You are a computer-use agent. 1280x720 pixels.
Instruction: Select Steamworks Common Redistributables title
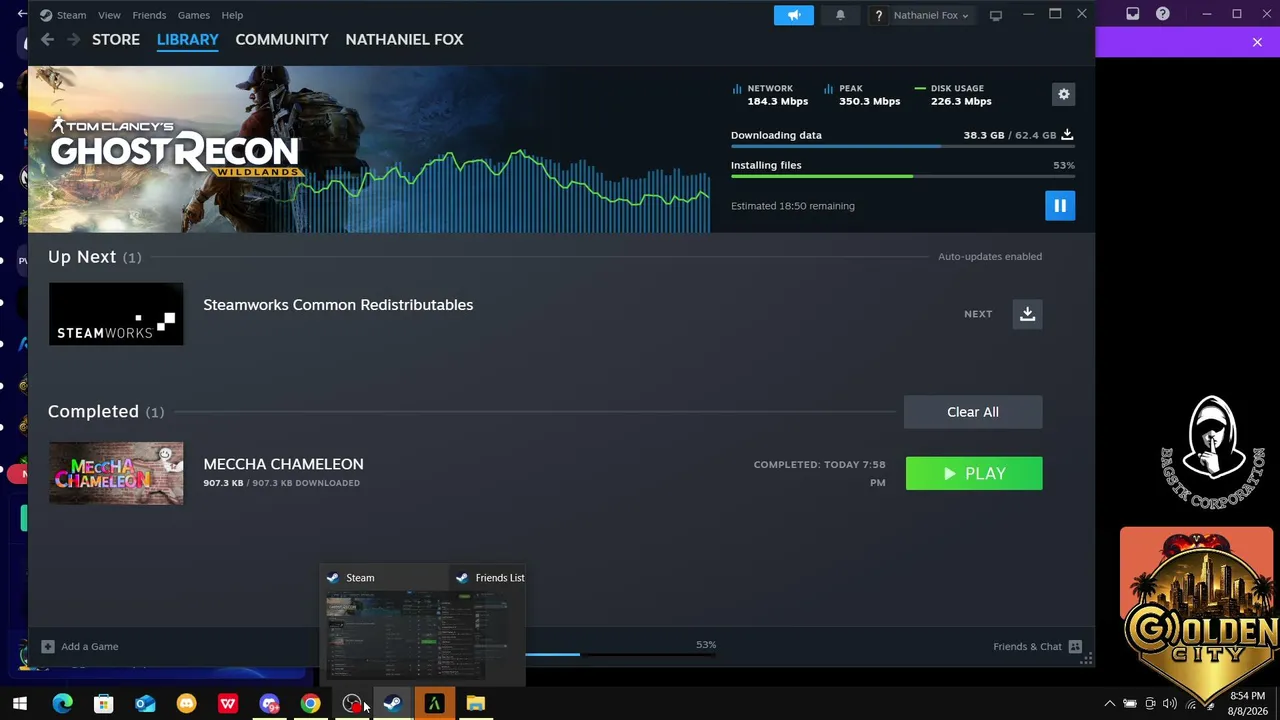(338, 305)
